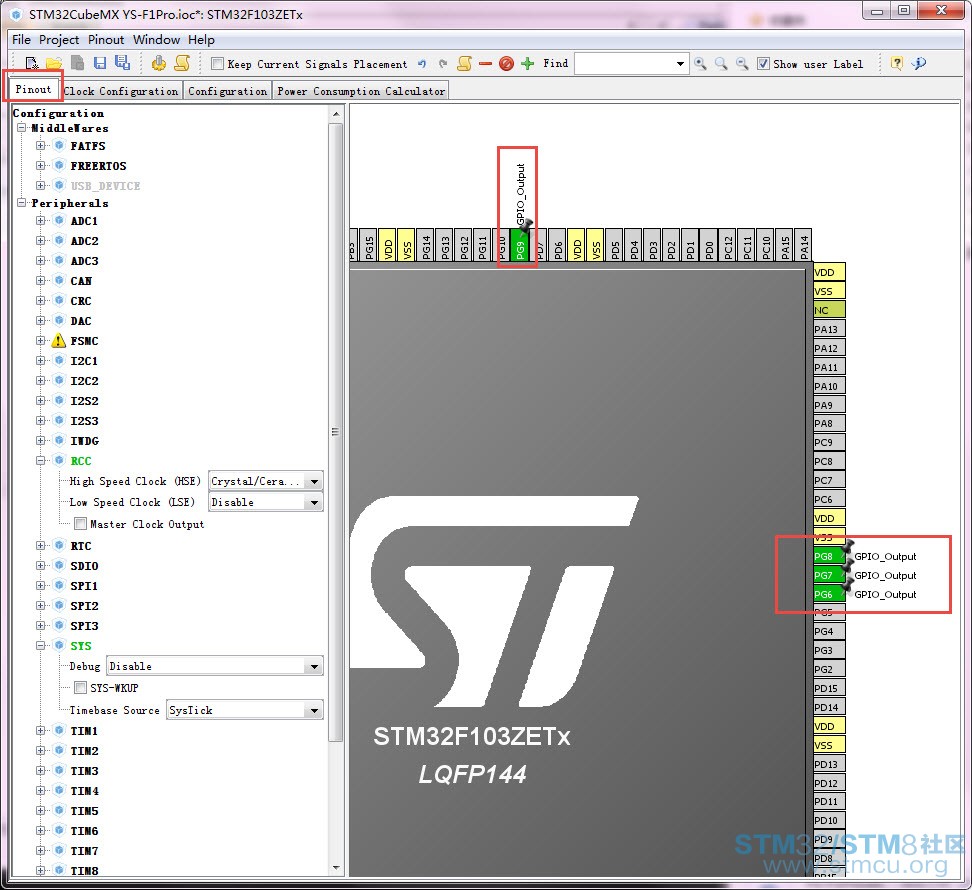The width and height of the screenshot is (972, 890).
Task: Open the File menu
Action: (21, 40)
